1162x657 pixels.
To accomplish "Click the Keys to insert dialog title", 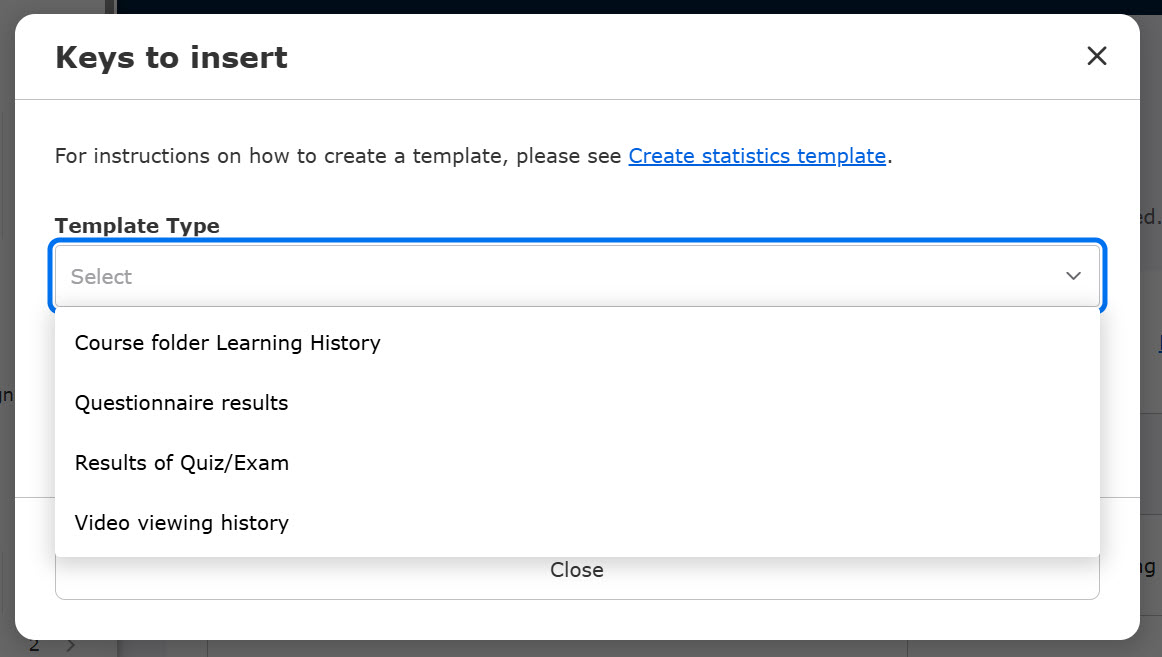I will [x=171, y=58].
